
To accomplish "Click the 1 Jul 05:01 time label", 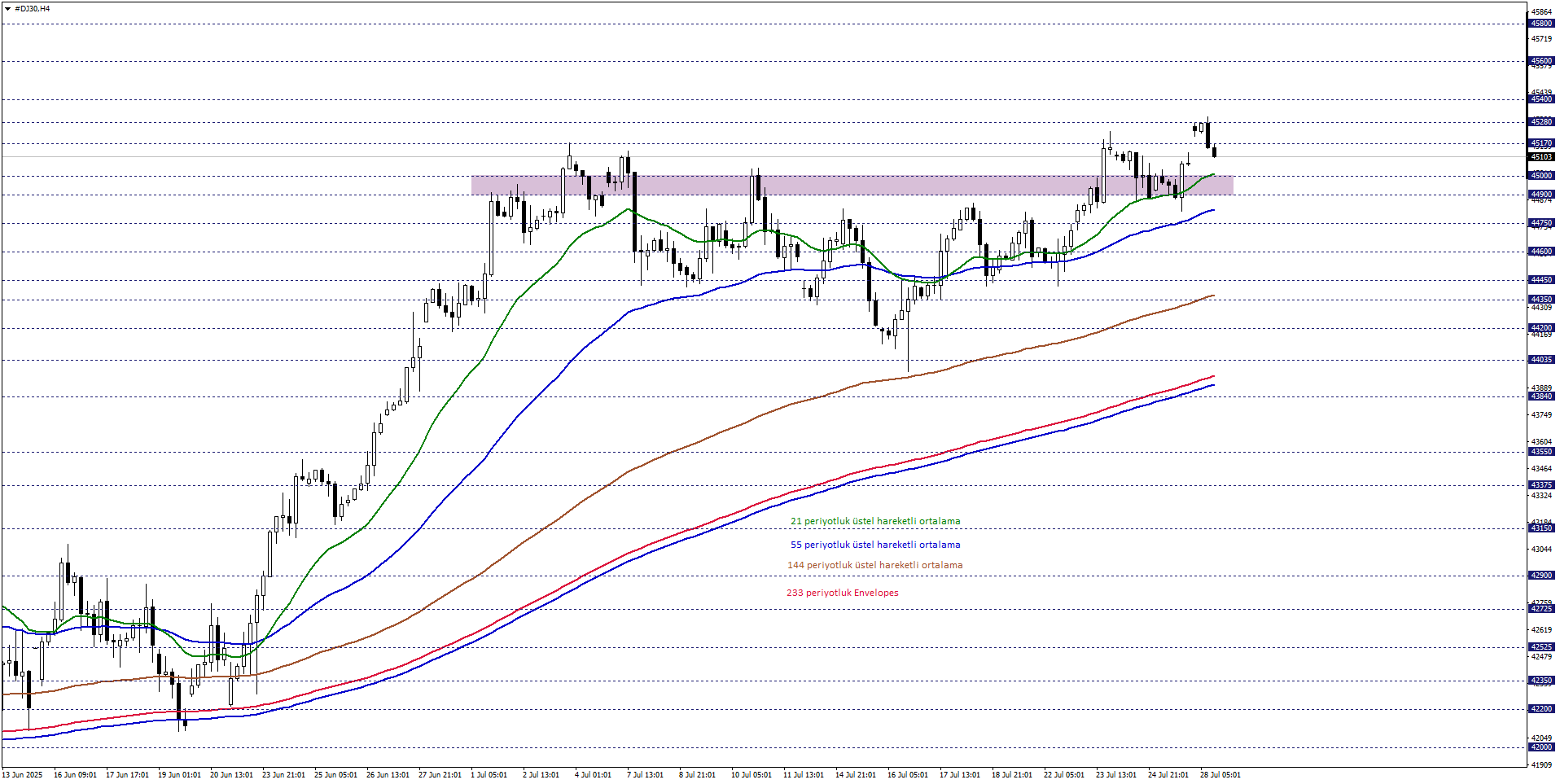I will pos(489,775).
